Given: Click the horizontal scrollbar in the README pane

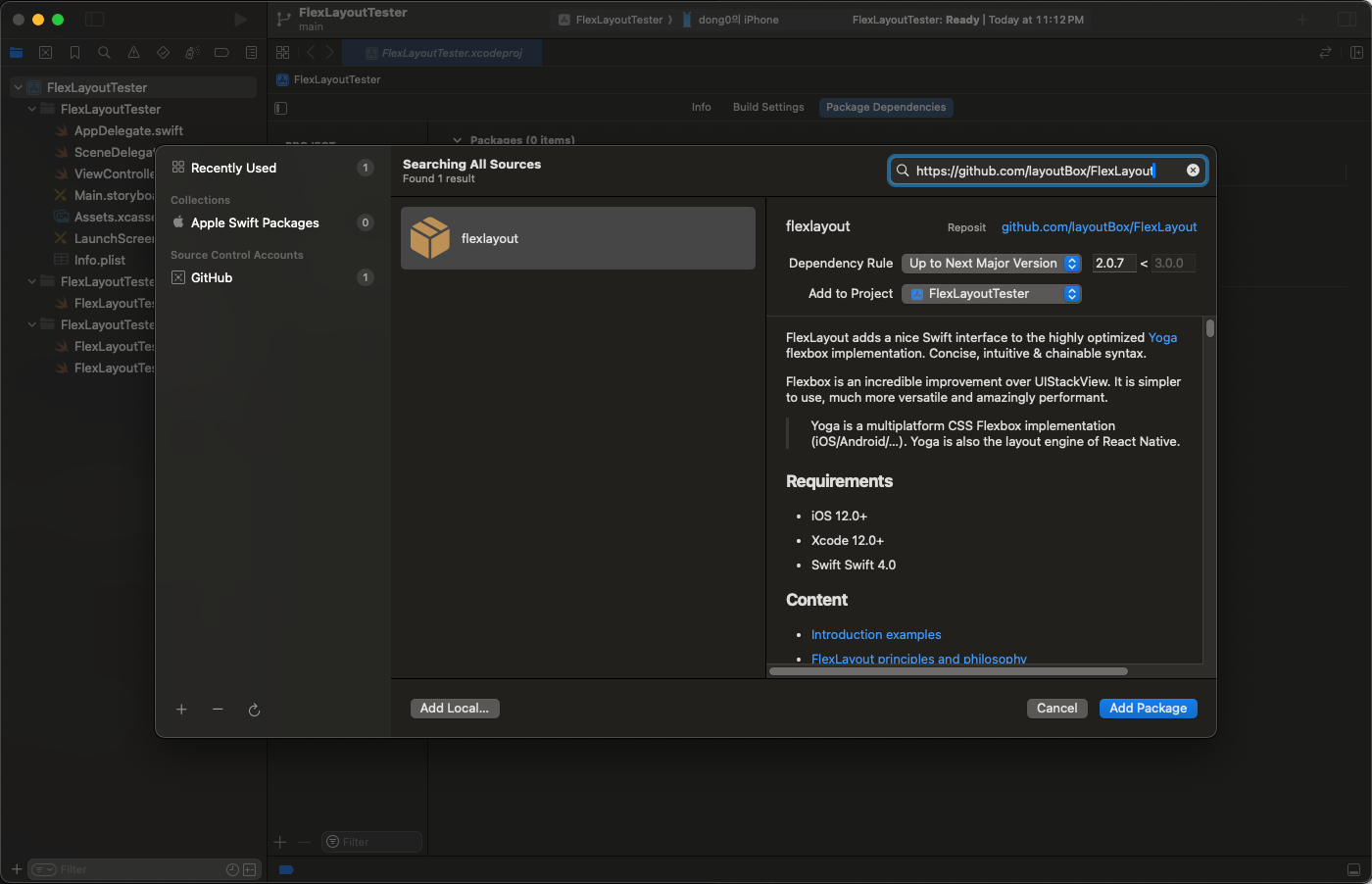Looking at the screenshot, I should (948, 671).
